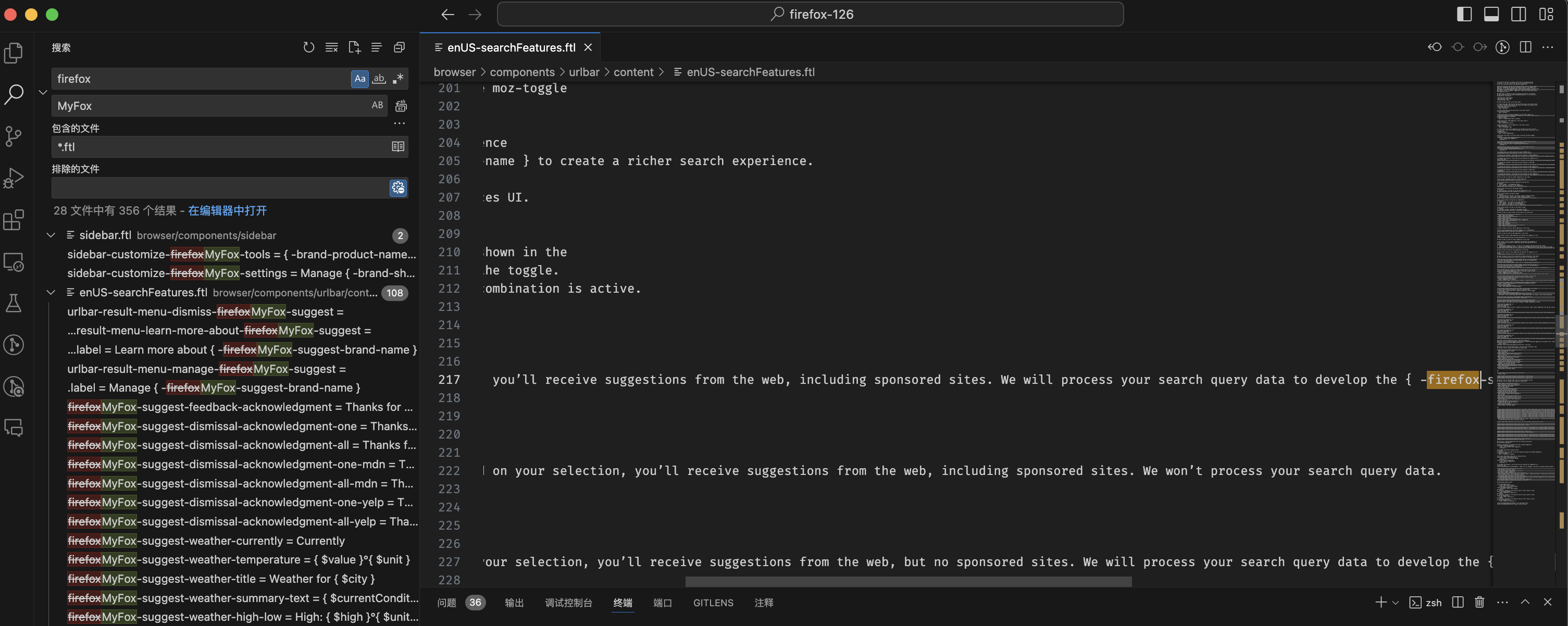Switch to the 问题 panel tab
This screenshot has width=1568, height=626.
(x=447, y=602)
